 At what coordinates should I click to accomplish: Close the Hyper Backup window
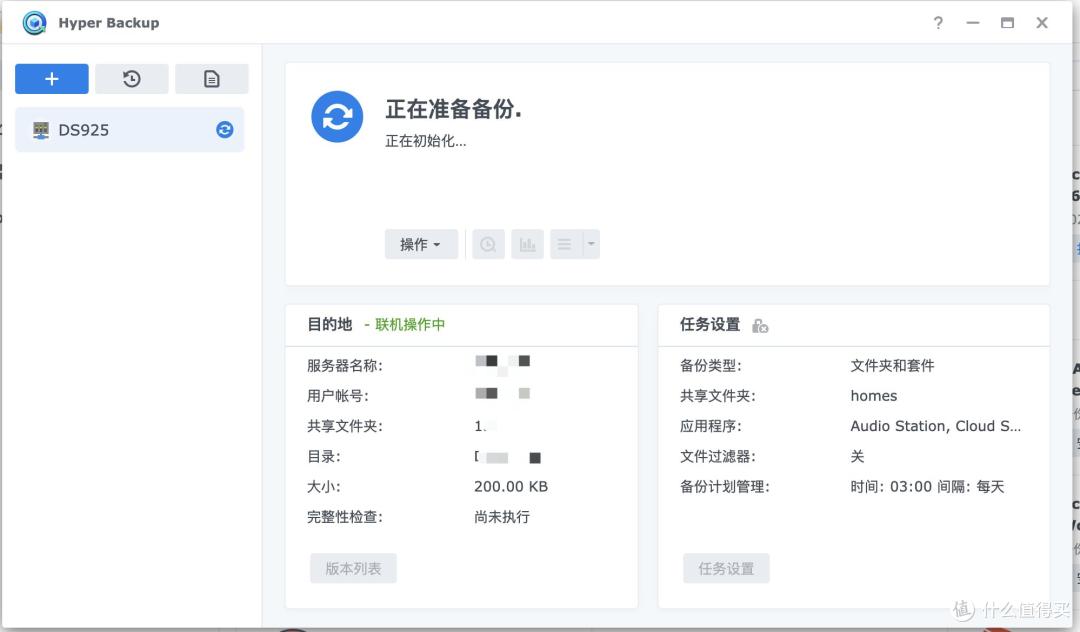[x=1042, y=23]
